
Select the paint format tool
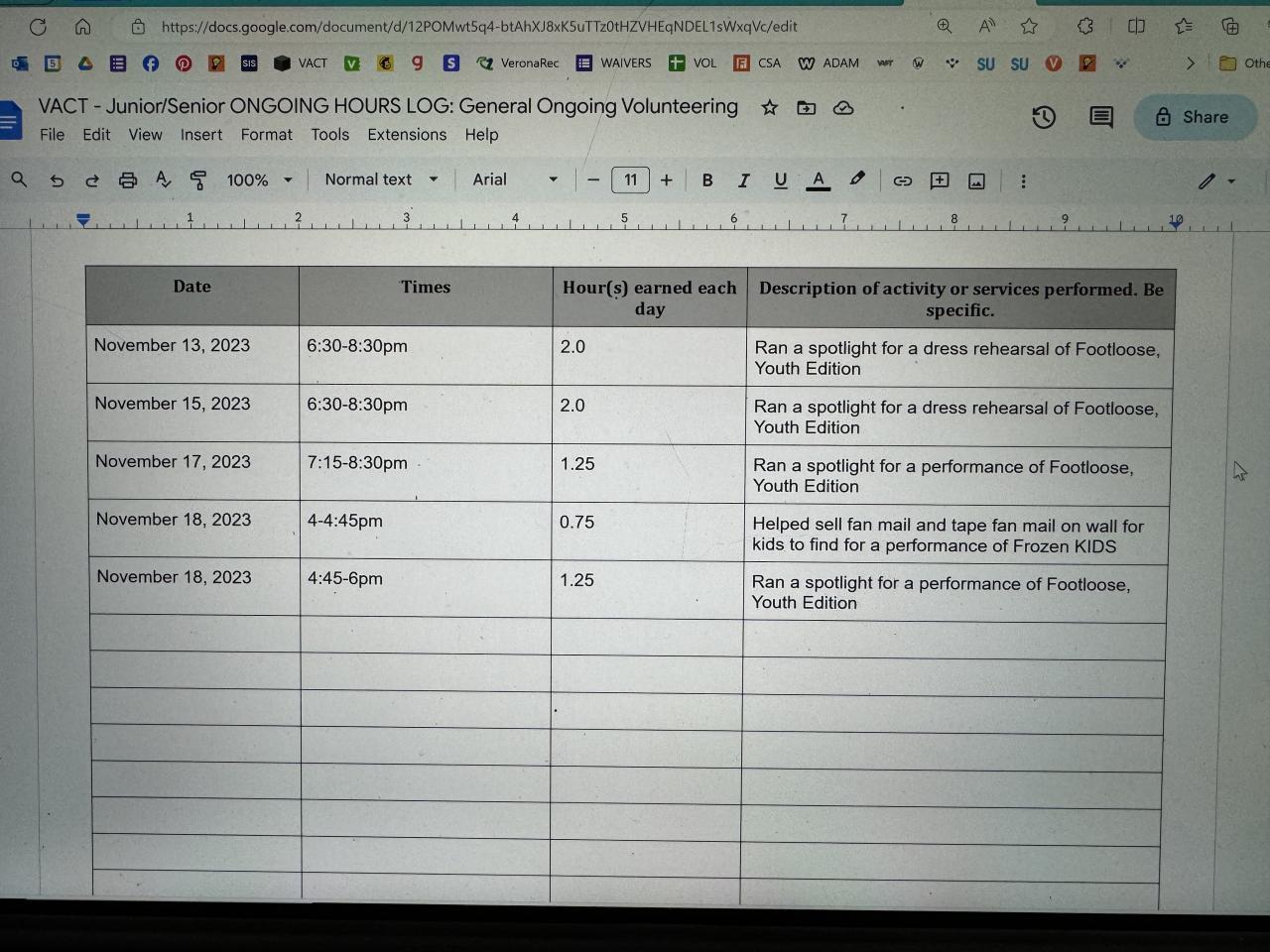pyautogui.click(x=198, y=179)
